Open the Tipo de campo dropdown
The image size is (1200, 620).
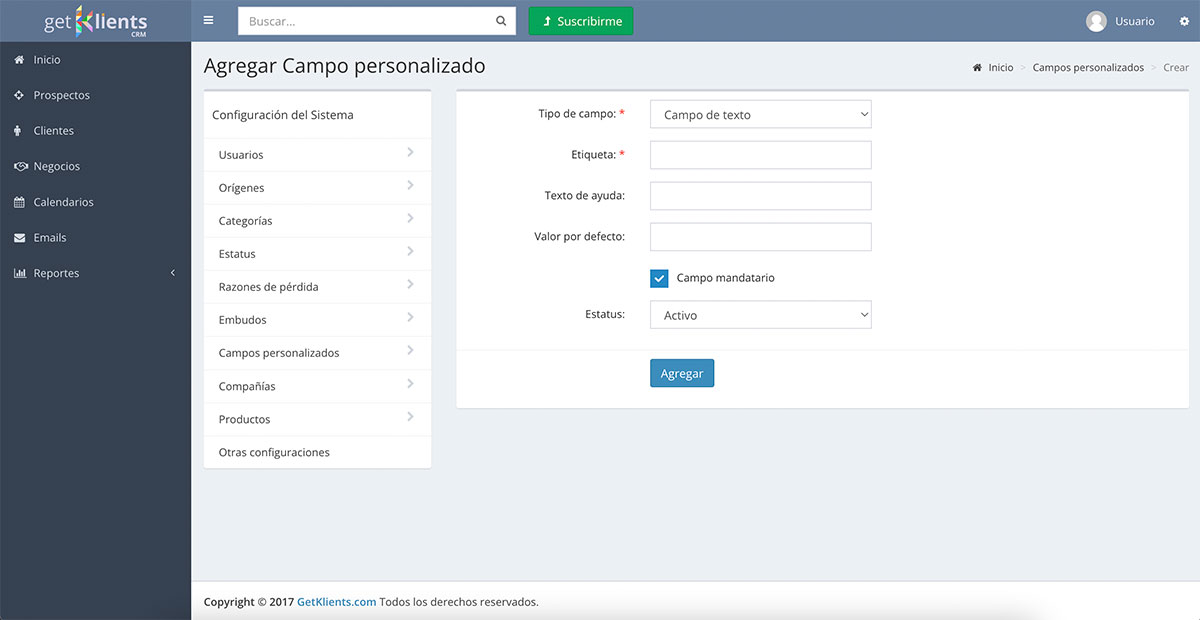click(760, 115)
